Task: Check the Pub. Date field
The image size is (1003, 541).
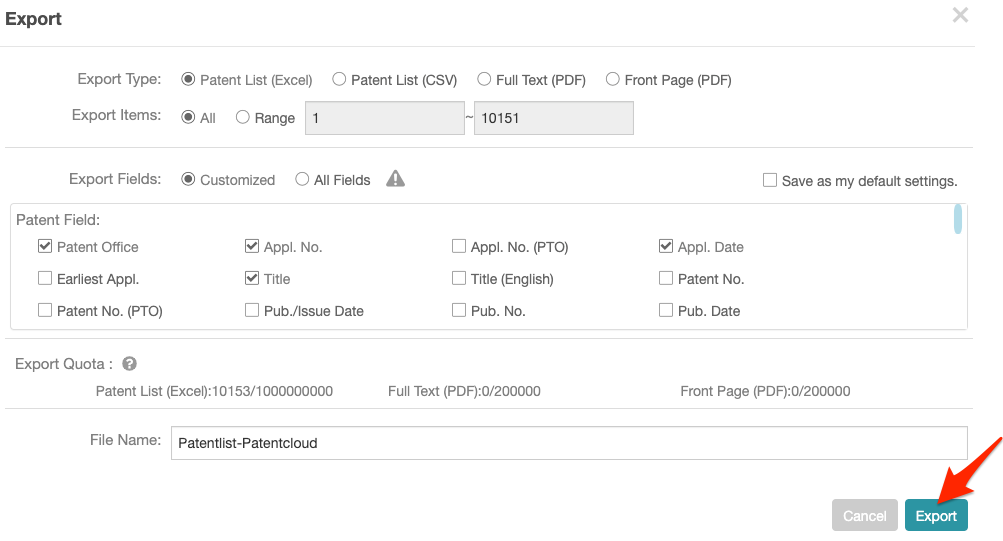Action: tap(666, 310)
